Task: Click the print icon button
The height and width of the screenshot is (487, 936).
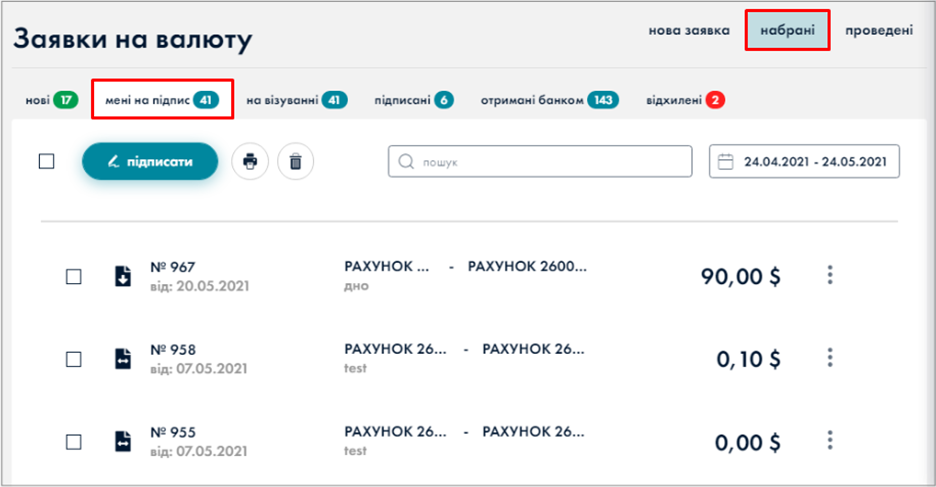Action: click(250, 161)
